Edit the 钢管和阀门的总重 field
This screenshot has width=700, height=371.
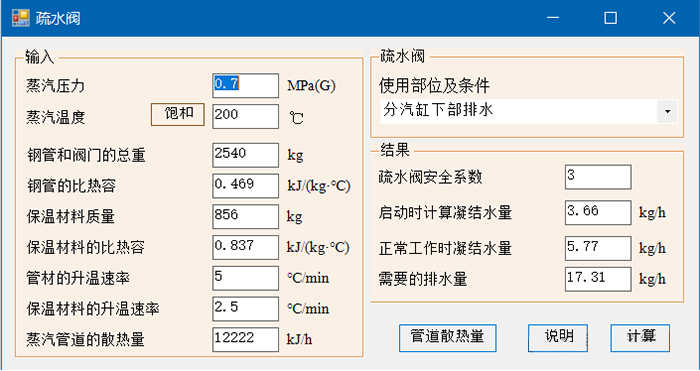[246, 155]
